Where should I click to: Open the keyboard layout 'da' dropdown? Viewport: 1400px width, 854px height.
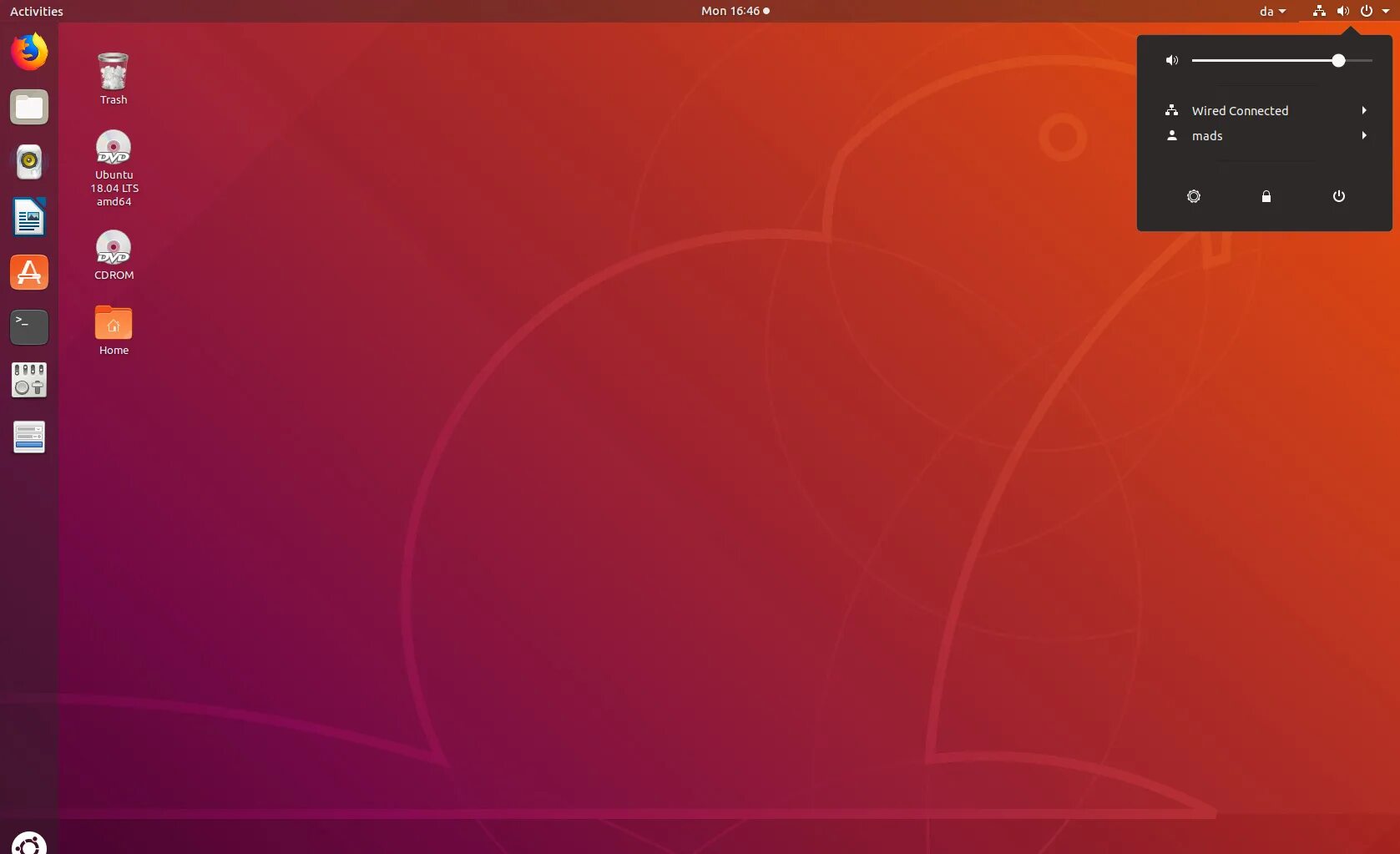point(1272,11)
